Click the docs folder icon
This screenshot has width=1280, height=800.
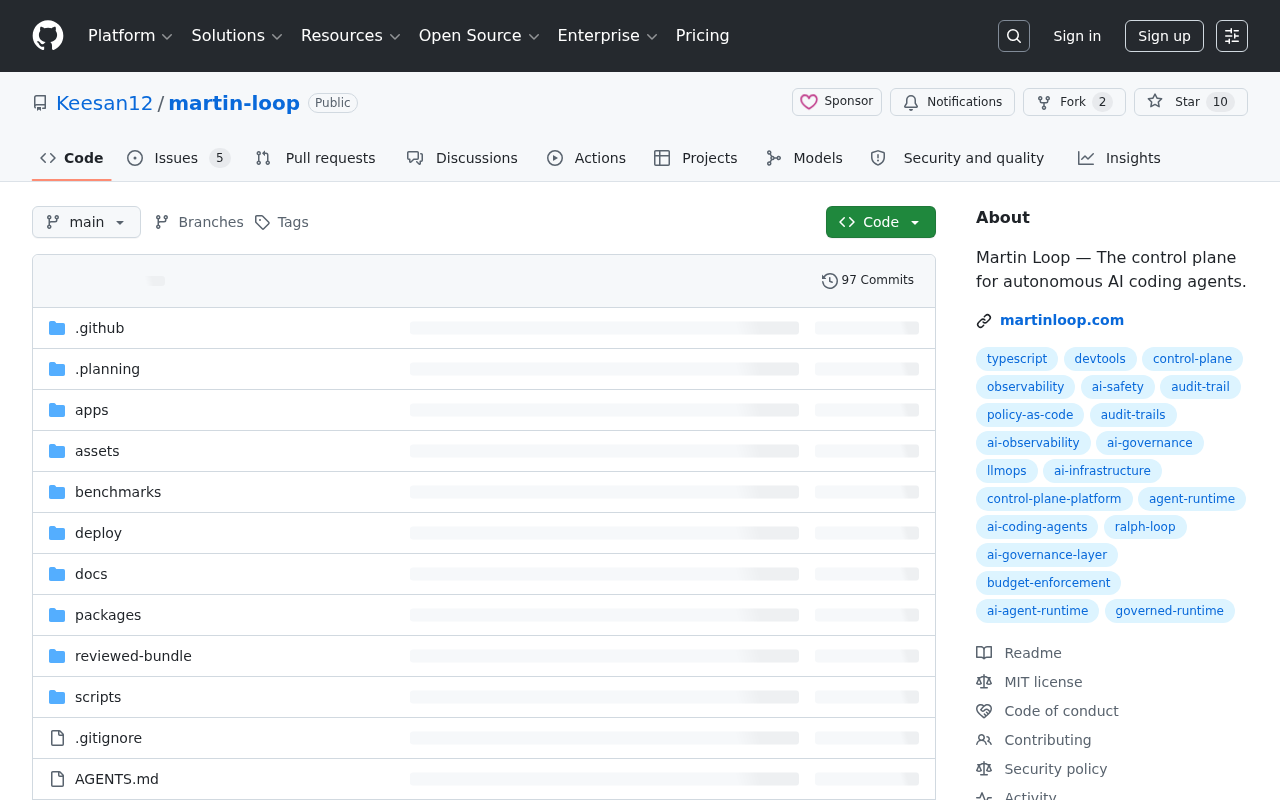[57, 574]
